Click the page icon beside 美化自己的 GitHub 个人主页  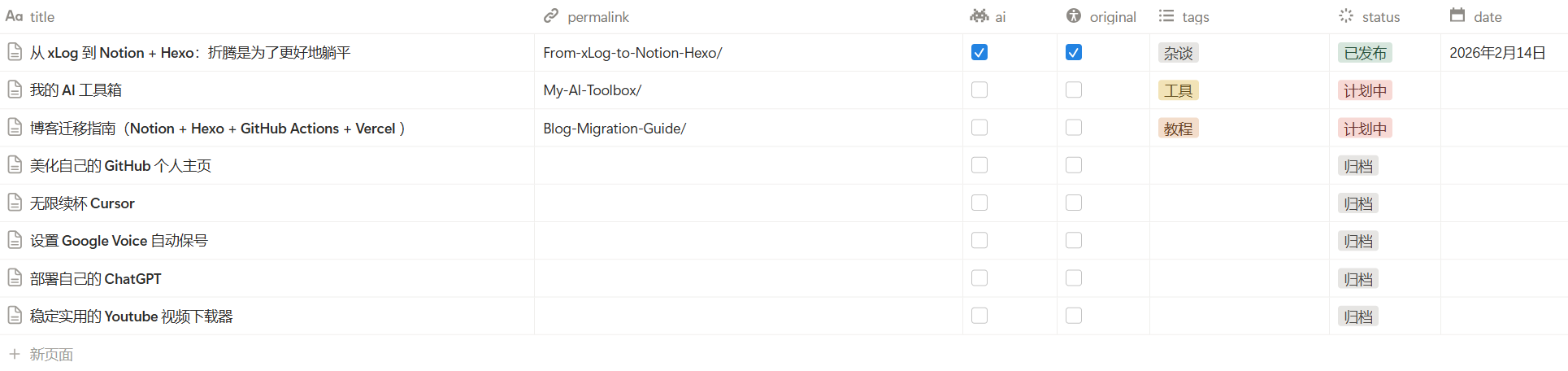coord(15,165)
